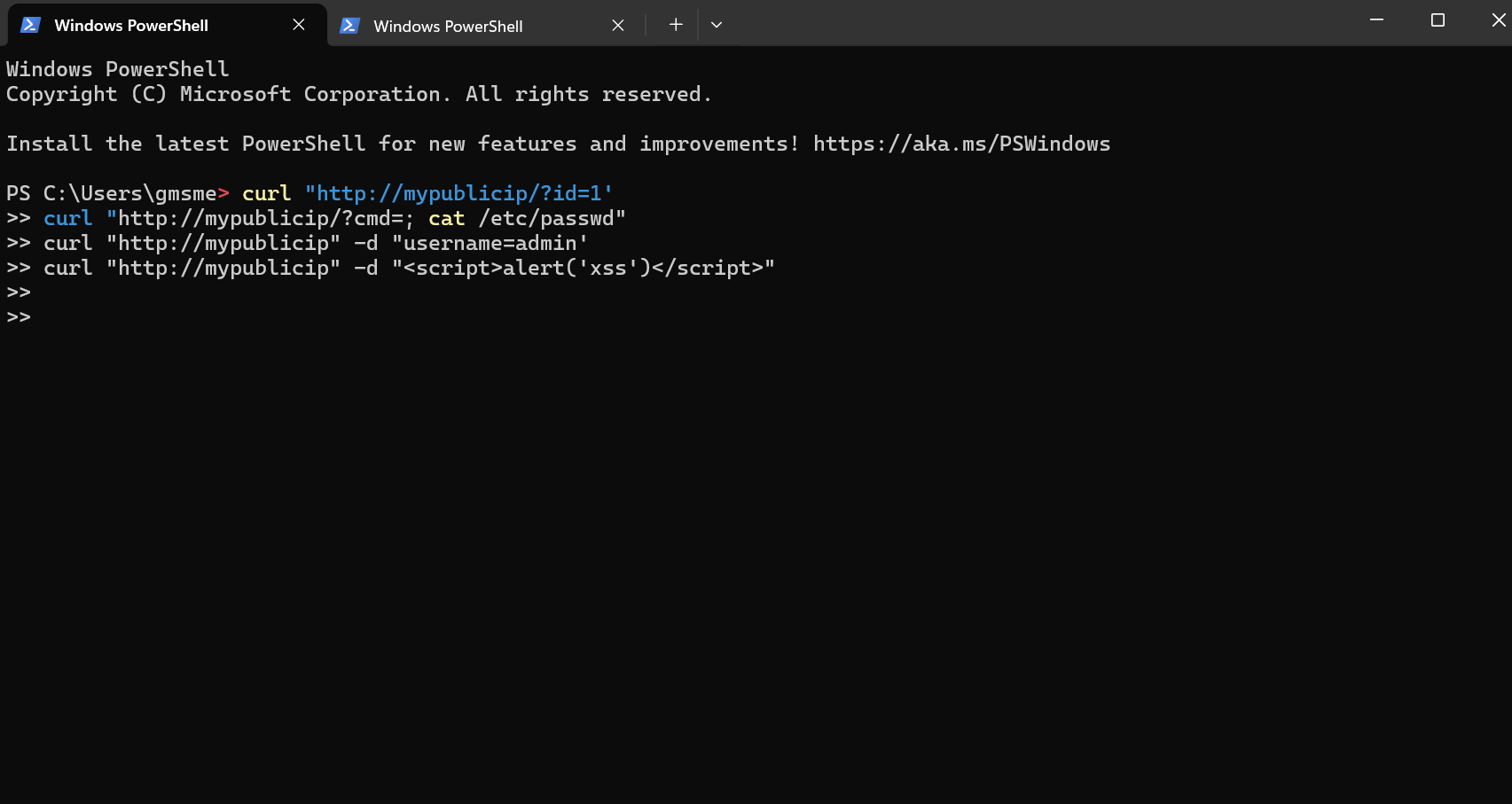Click the last empty >> continuation prompt
The width and height of the screenshot is (1512, 804).
pos(19,317)
